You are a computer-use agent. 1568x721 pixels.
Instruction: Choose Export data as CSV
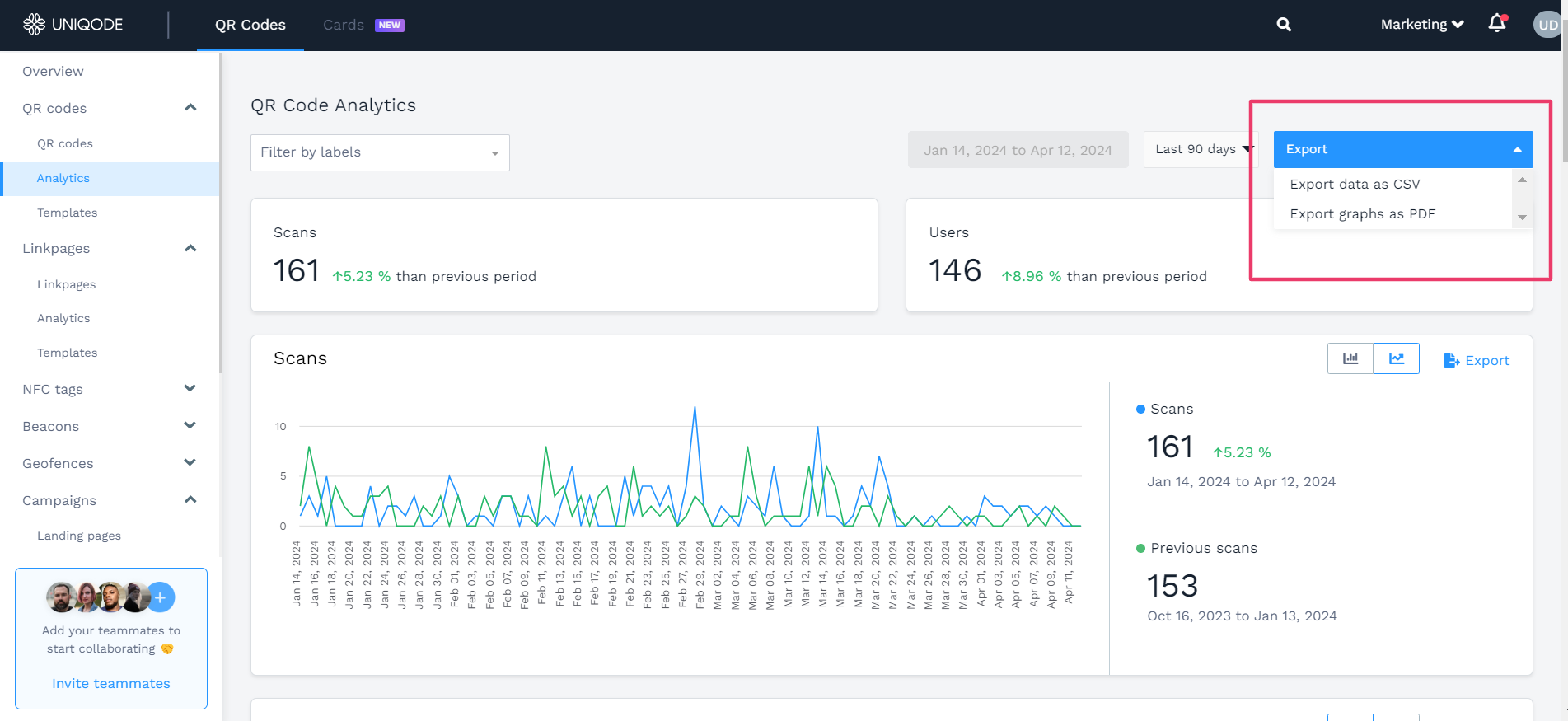1355,185
